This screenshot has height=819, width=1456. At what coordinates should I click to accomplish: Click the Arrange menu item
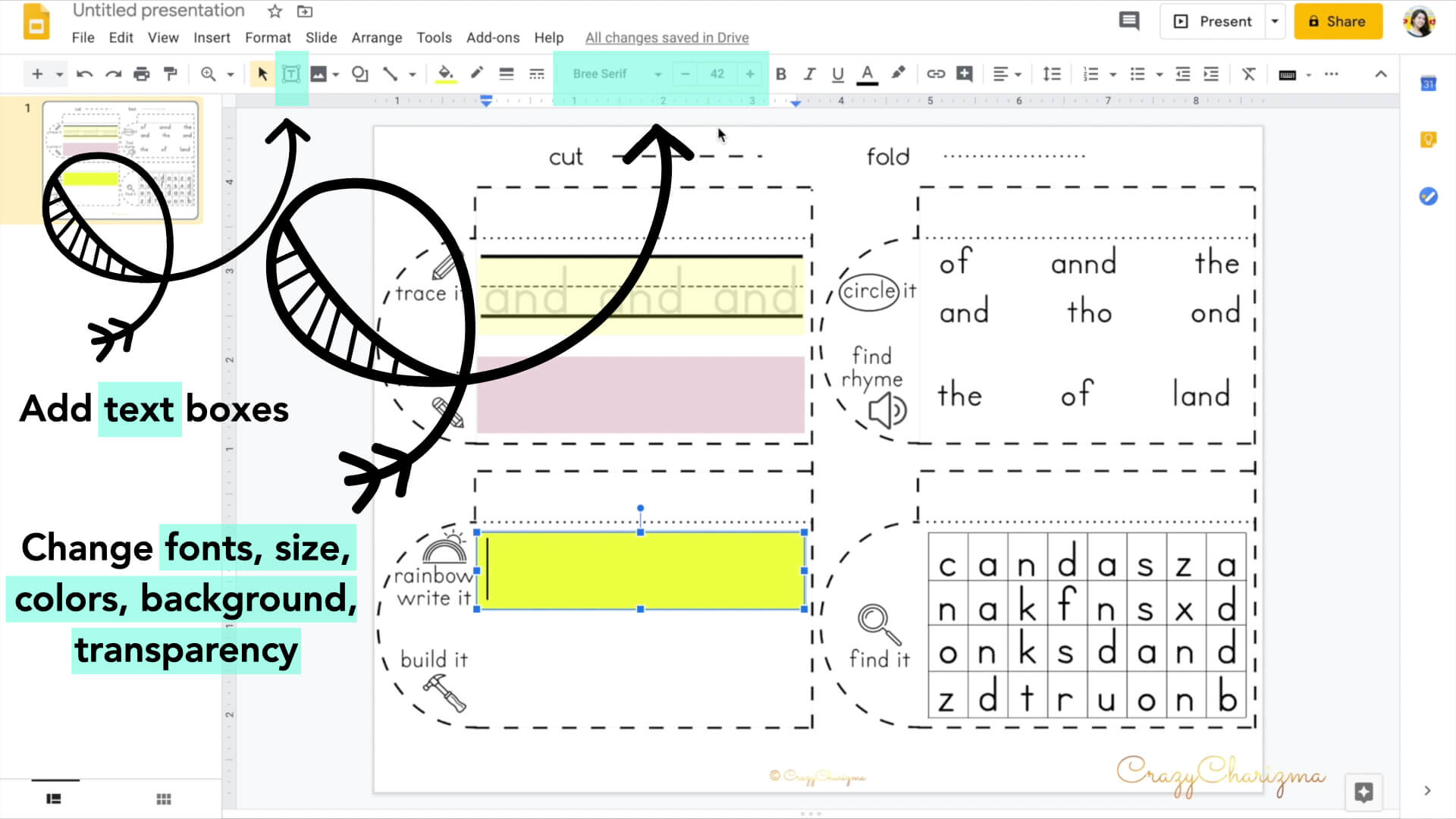(377, 37)
